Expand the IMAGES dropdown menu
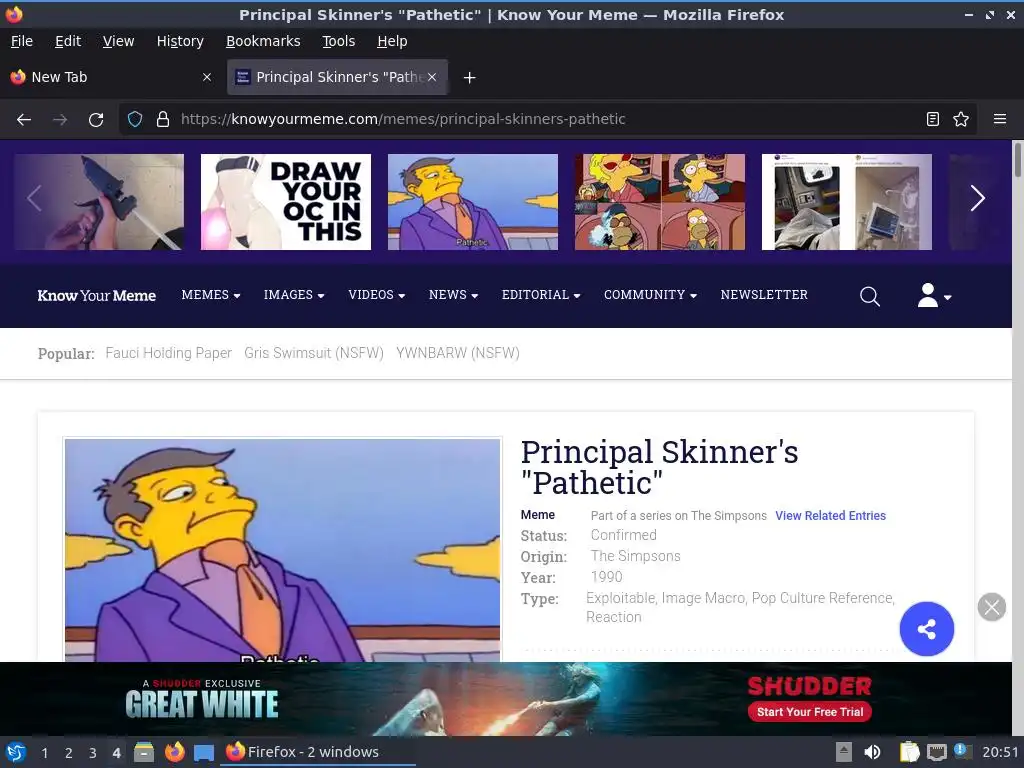 [294, 295]
